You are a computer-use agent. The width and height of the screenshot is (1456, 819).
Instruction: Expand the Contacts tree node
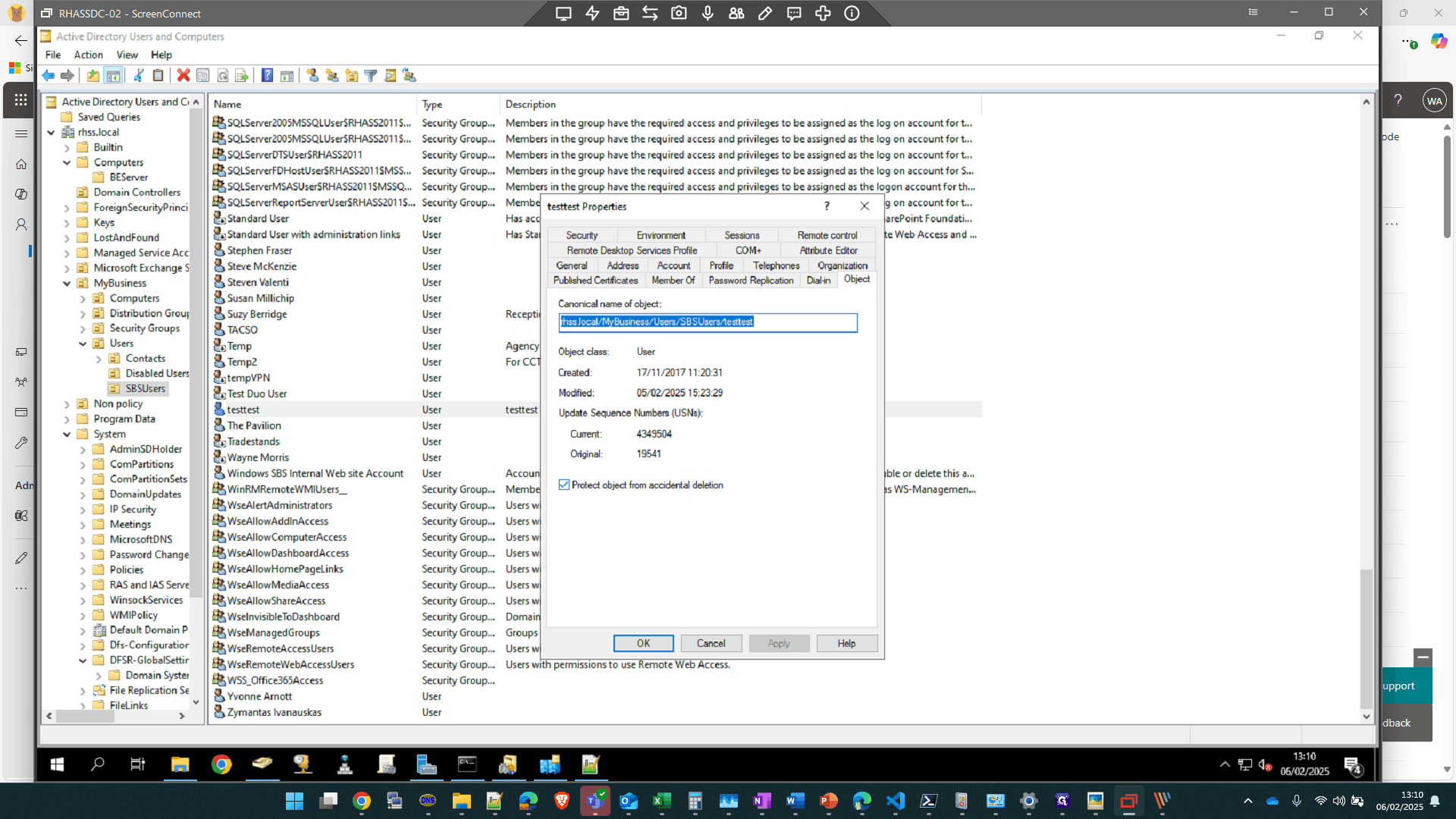pyautogui.click(x=99, y=359)
